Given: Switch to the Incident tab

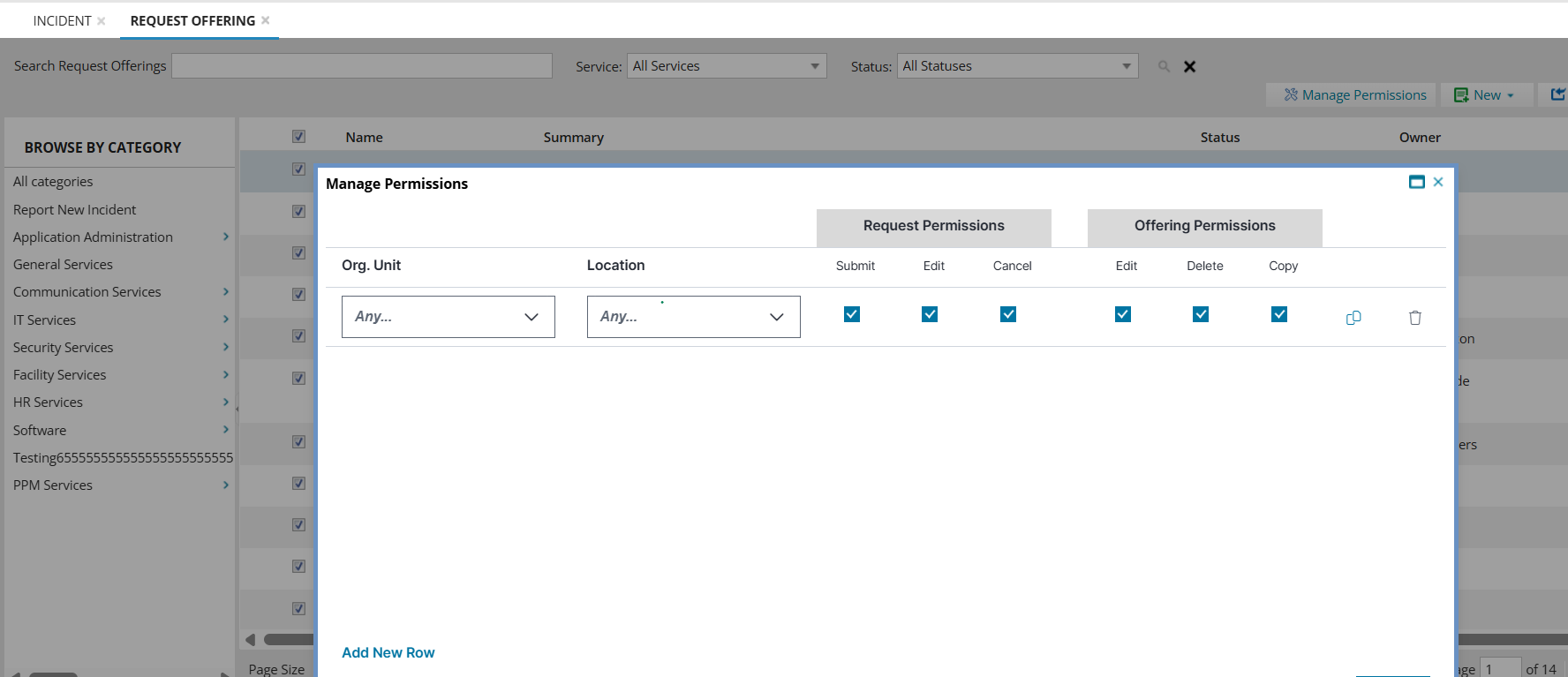Looking at the screenshot, I should coord(62,21).
